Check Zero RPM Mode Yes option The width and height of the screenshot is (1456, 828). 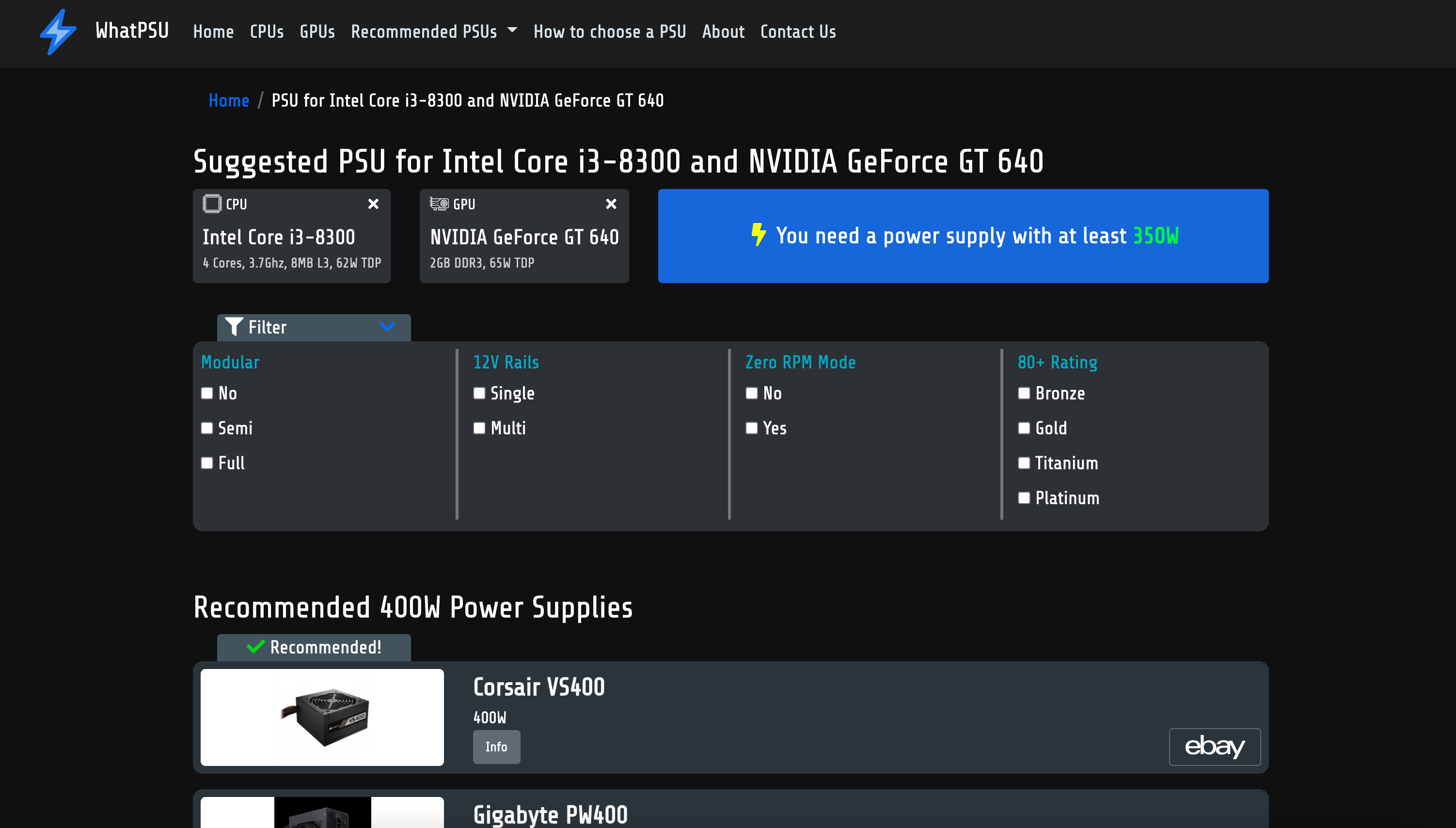point(752,428)
